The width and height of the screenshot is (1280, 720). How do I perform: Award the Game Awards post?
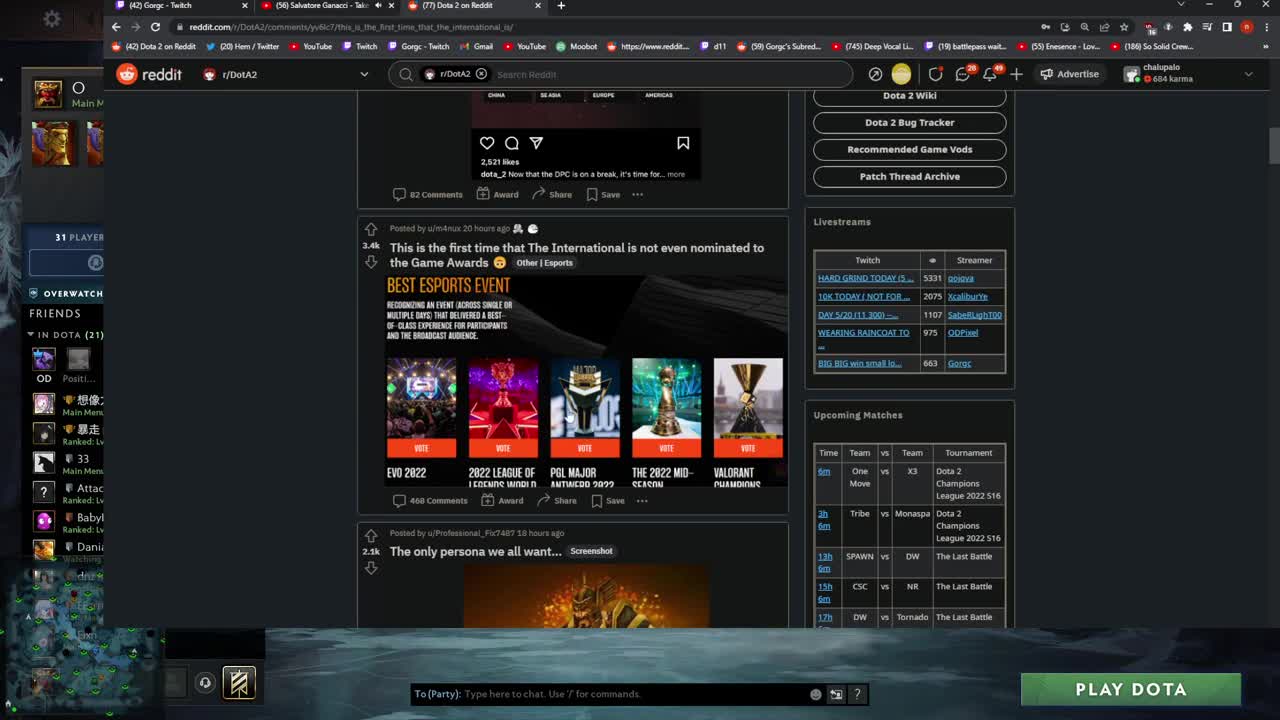pos(501,500)
